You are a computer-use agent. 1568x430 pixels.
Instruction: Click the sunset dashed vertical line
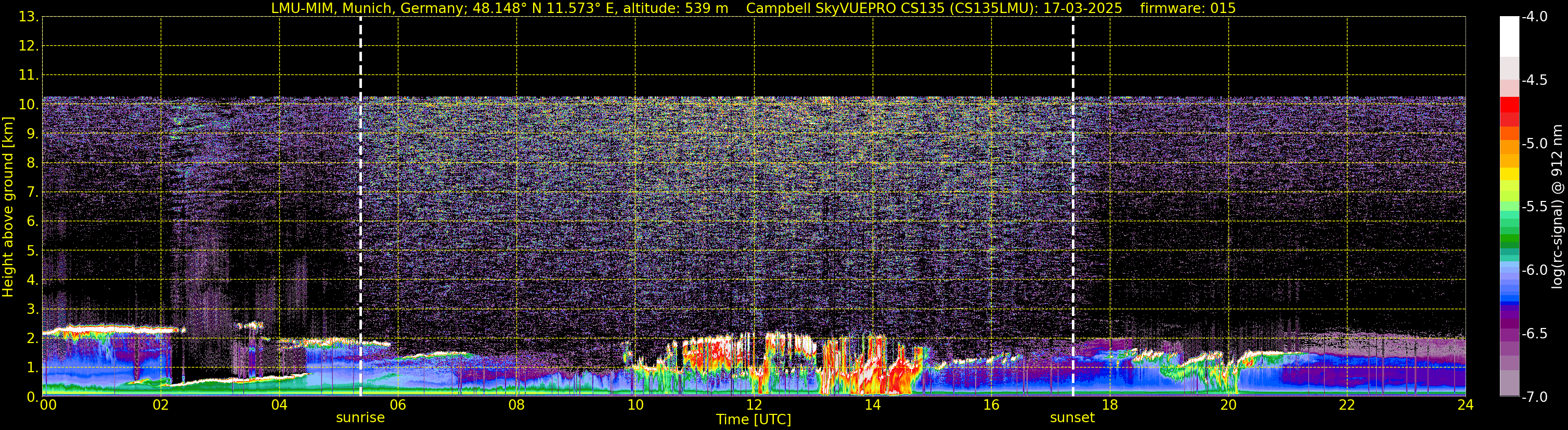(x=1073, y=207)
